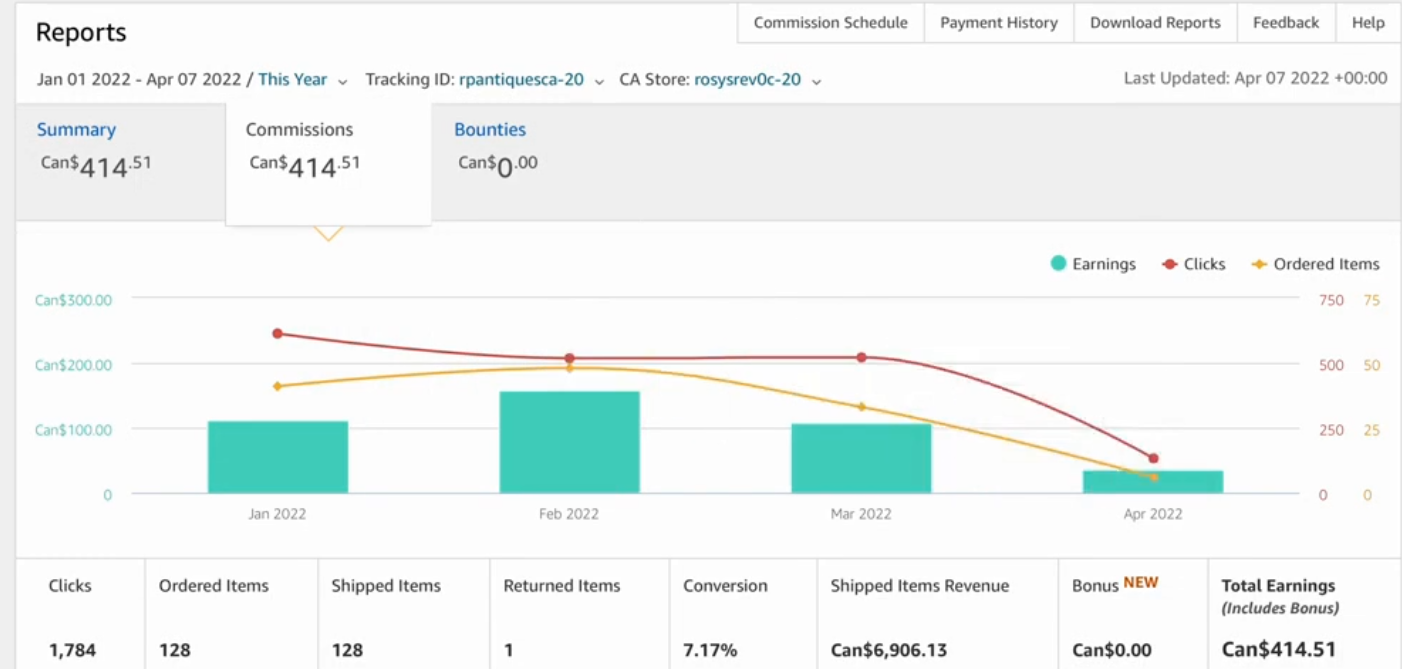Viewport: 1402px width, 669px height.
Task: Click the Feb 2022 axis label
Action: (x=569, y=514)
